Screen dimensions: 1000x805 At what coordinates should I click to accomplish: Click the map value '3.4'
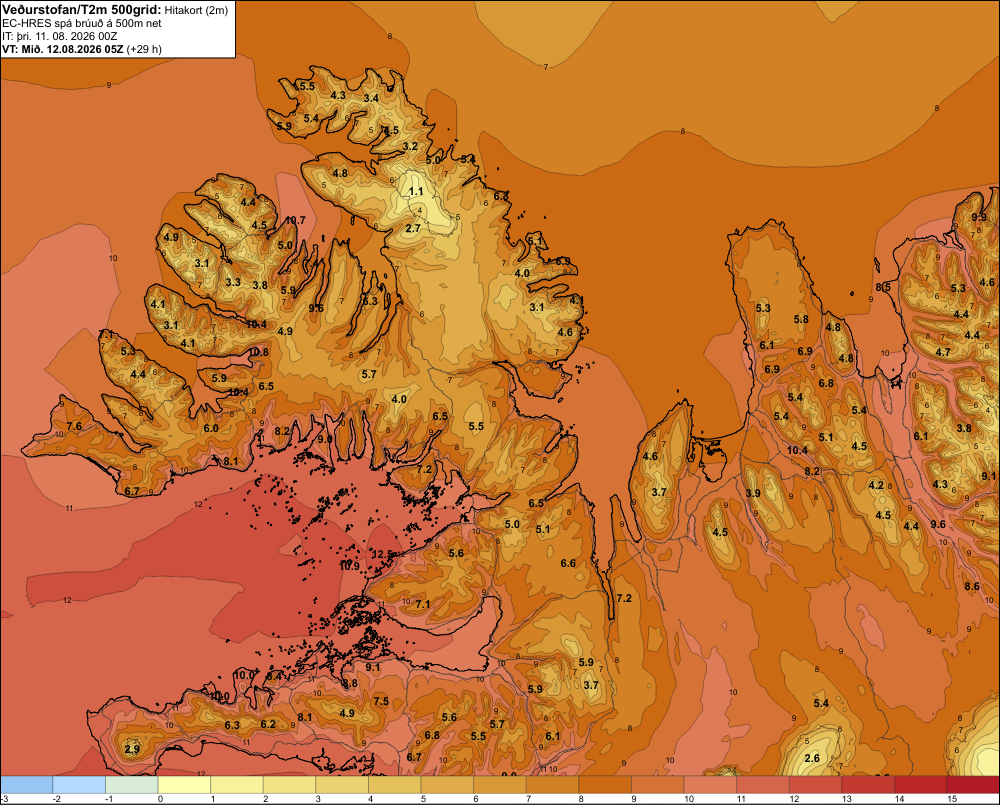coord(371,98)
